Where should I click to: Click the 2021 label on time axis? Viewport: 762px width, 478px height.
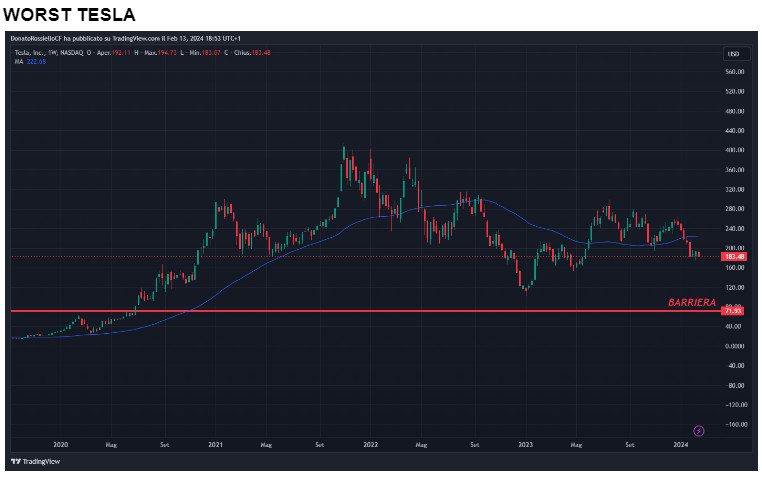(x=215, y=444)
